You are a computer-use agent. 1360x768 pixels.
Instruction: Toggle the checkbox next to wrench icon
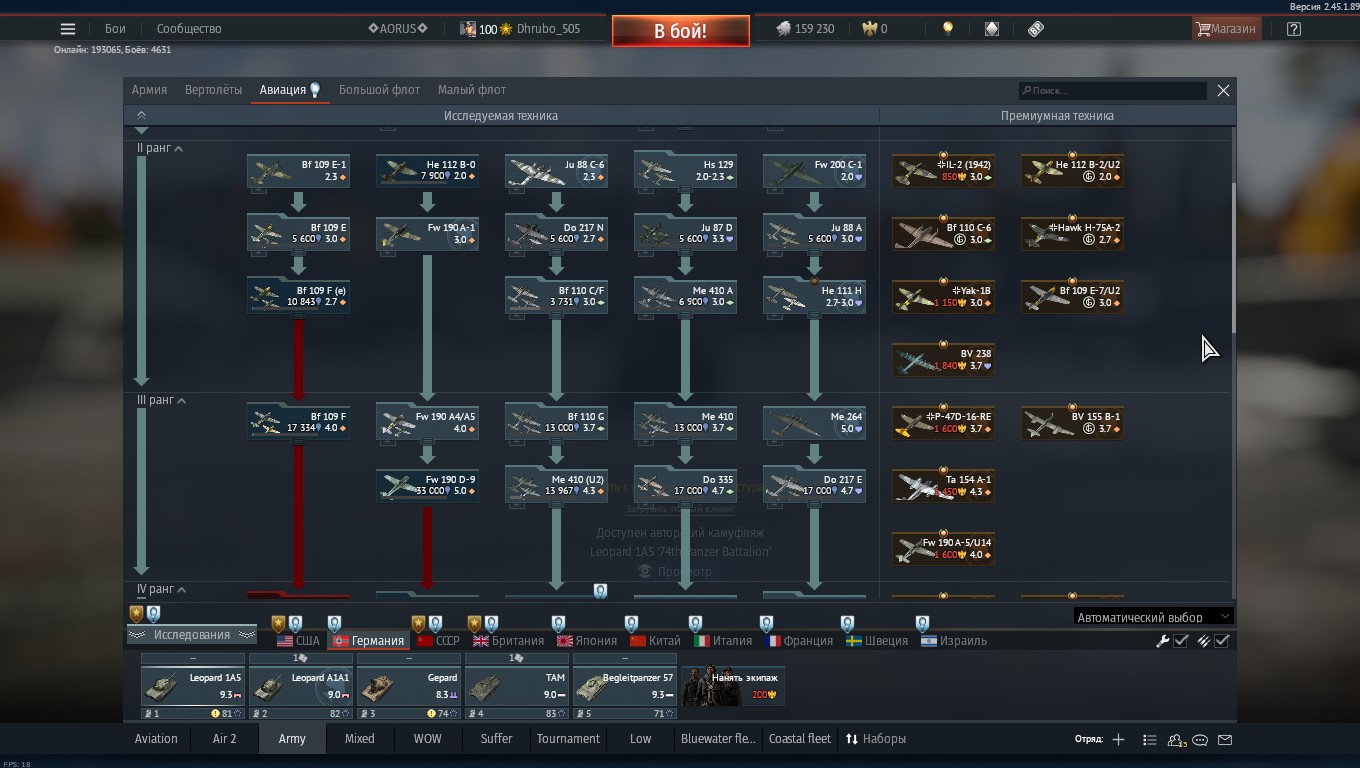tap(1181, 641)
